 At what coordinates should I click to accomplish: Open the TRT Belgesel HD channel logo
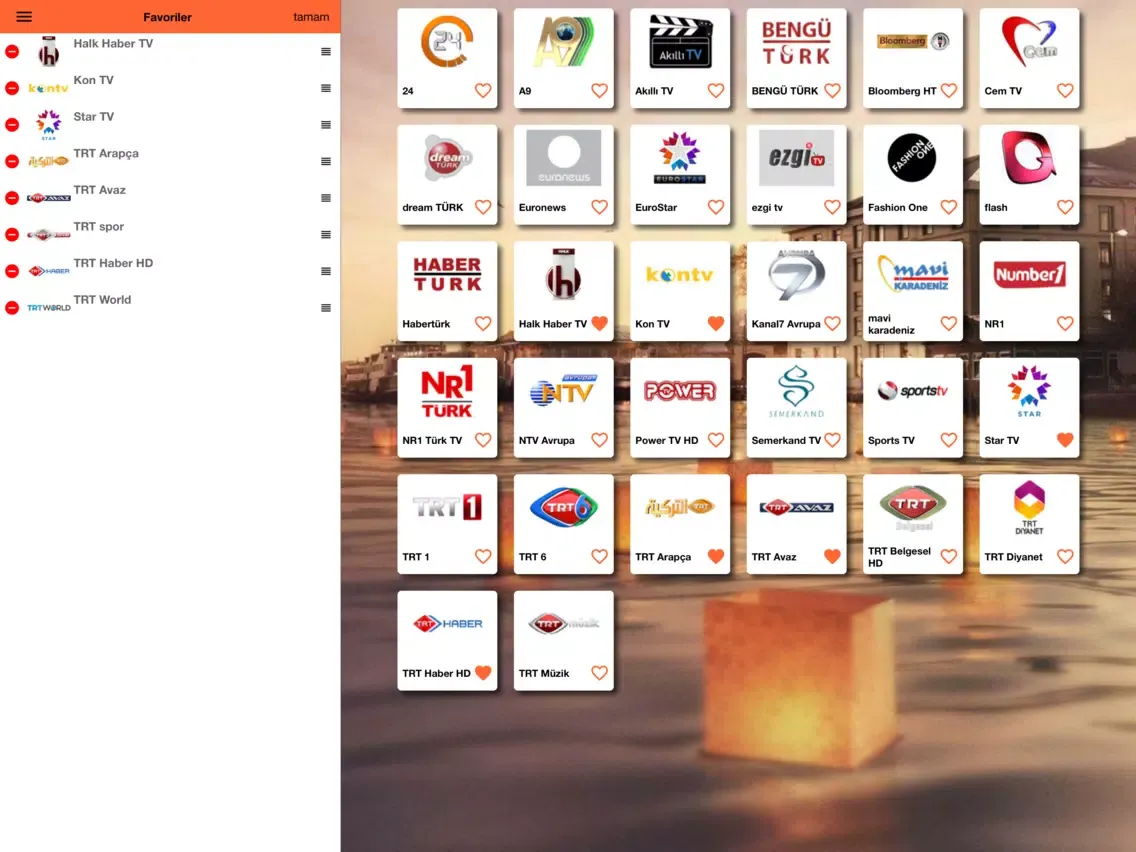point(913,507)
